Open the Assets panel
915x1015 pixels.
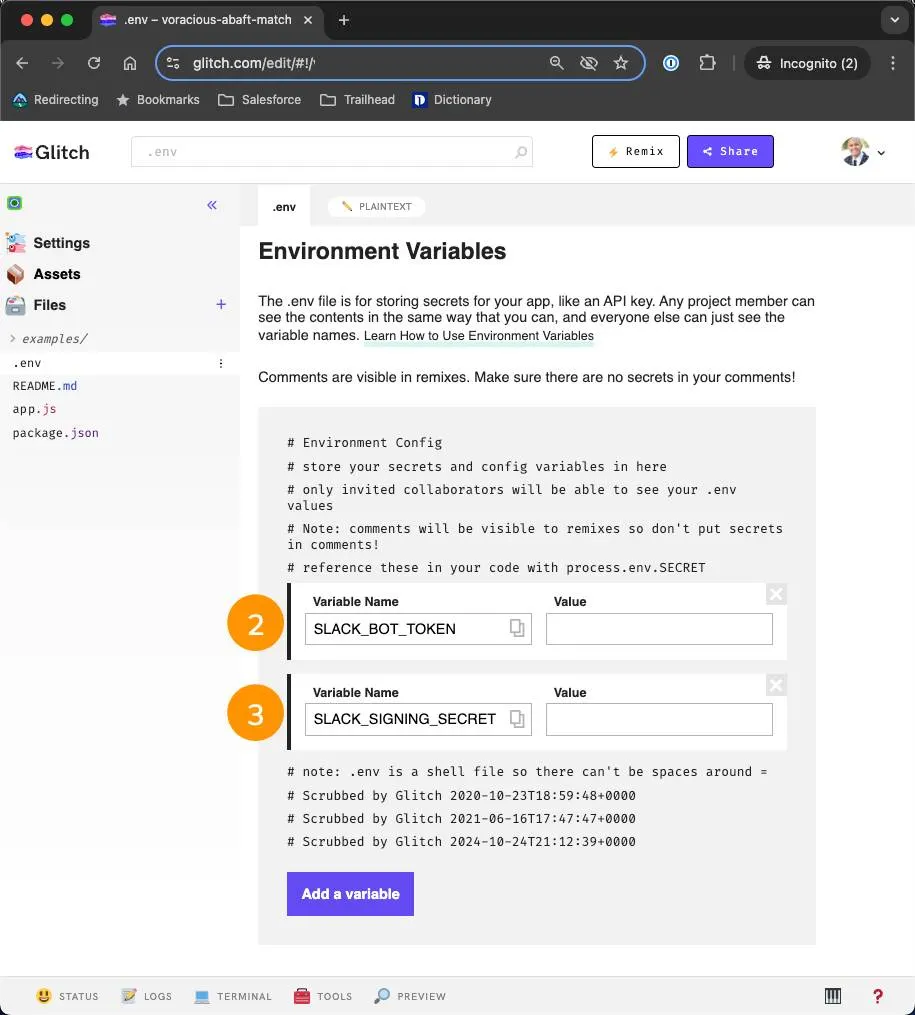pos(56,274)
